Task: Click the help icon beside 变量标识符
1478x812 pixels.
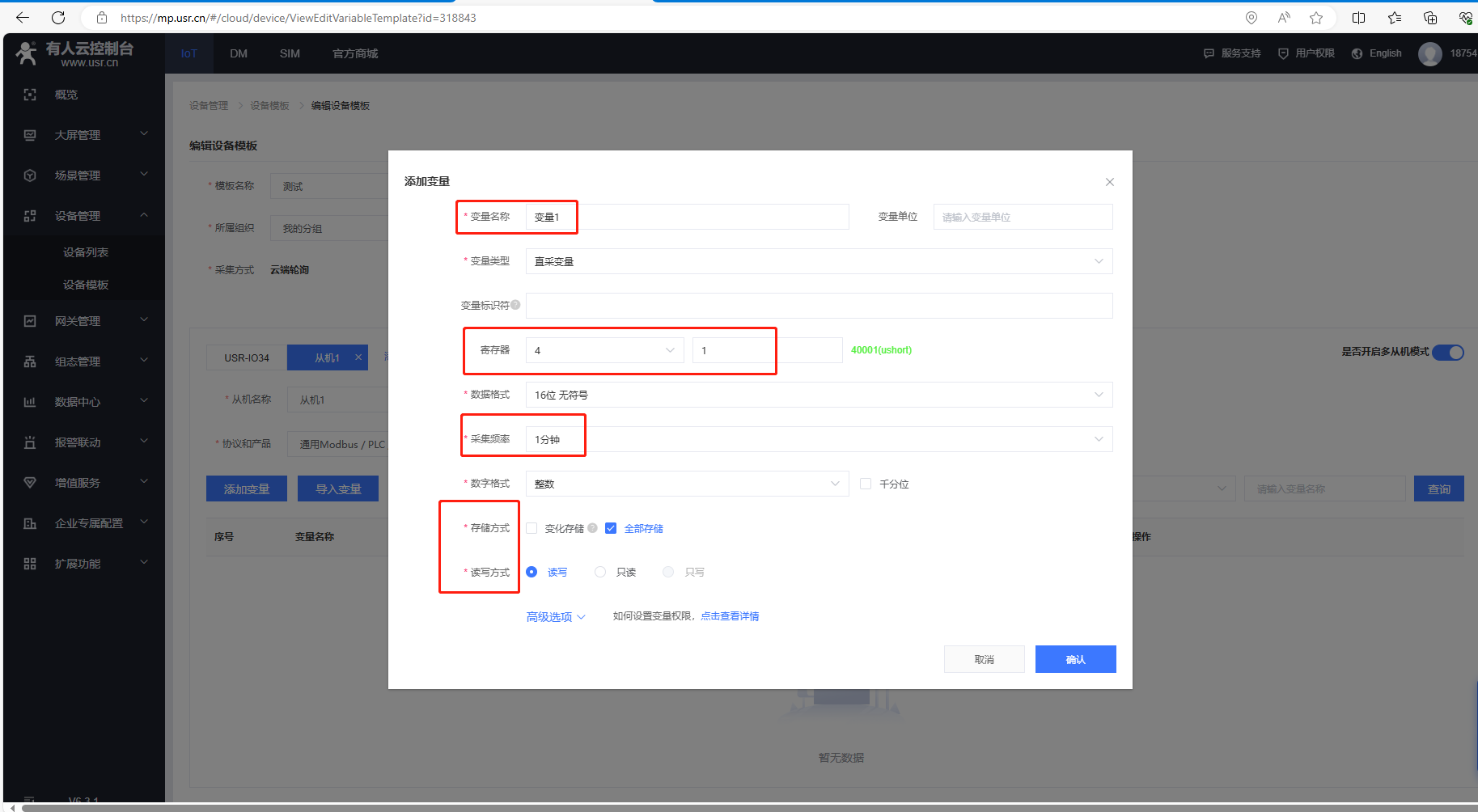Action: [x=515, y=305]
